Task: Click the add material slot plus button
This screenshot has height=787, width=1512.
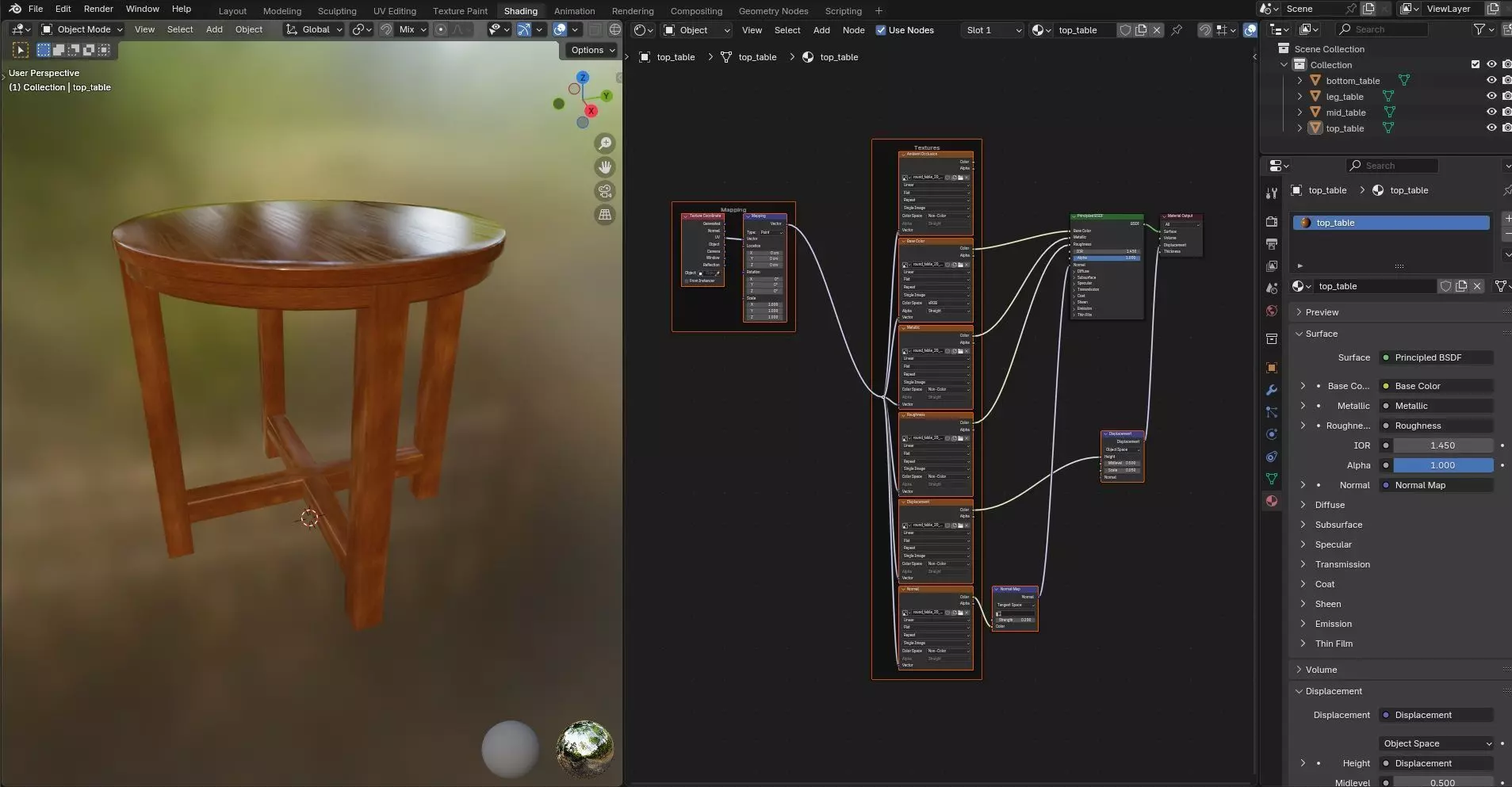Action: (1507, 218)
